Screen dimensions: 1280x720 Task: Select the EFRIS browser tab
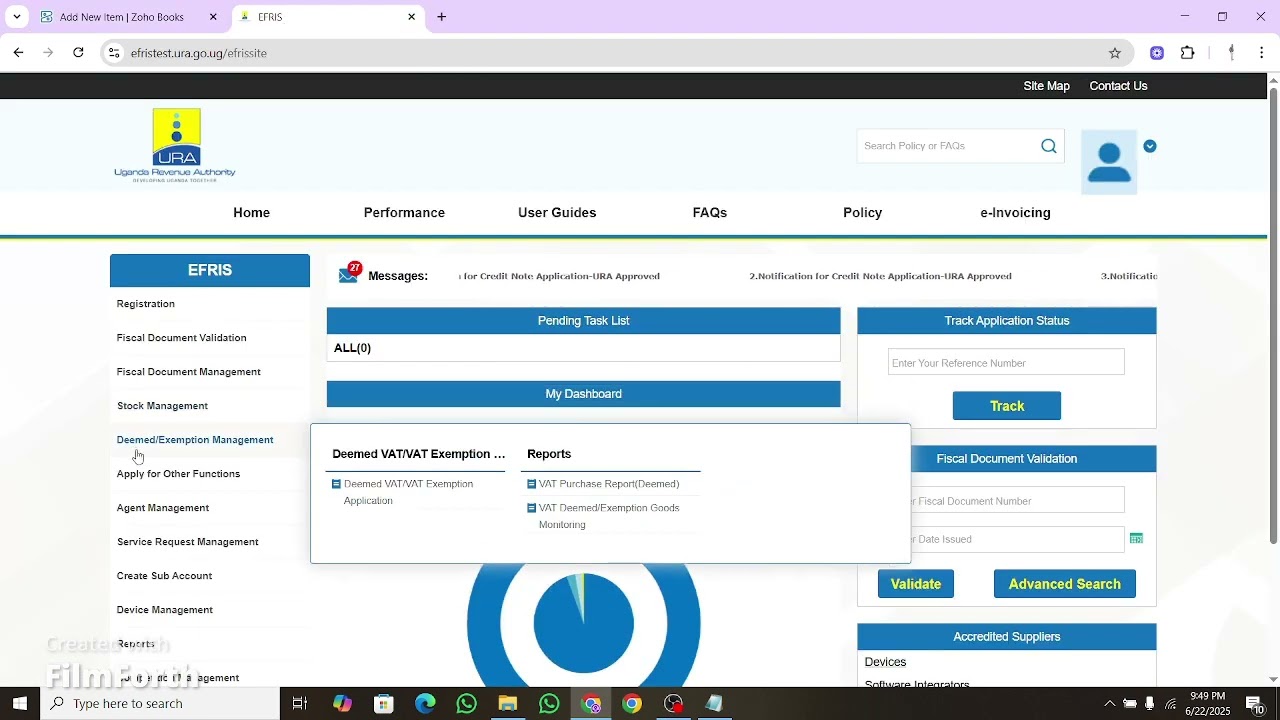point(328,17)
